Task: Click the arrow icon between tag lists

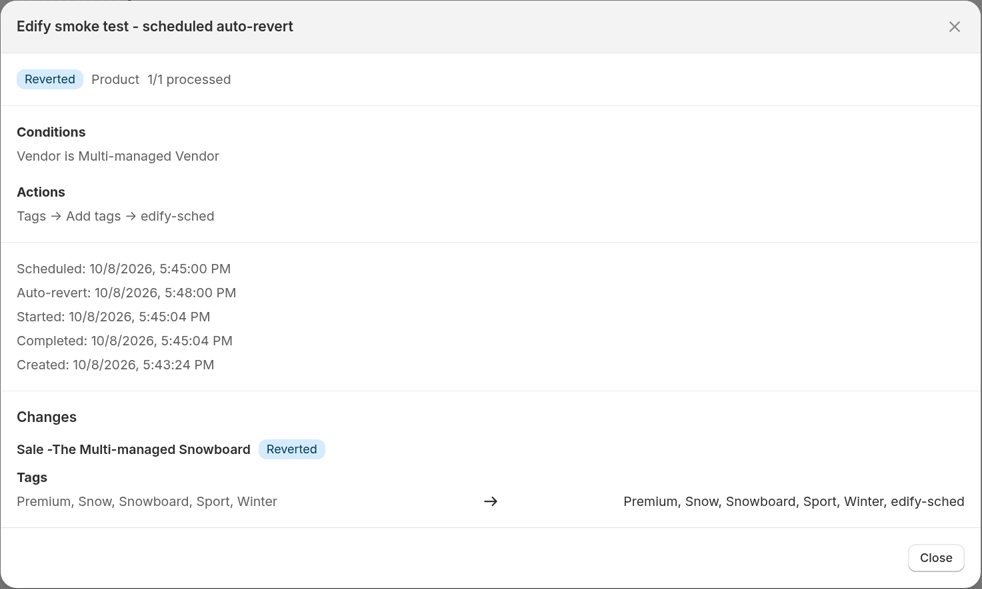Action: point(490,501)
